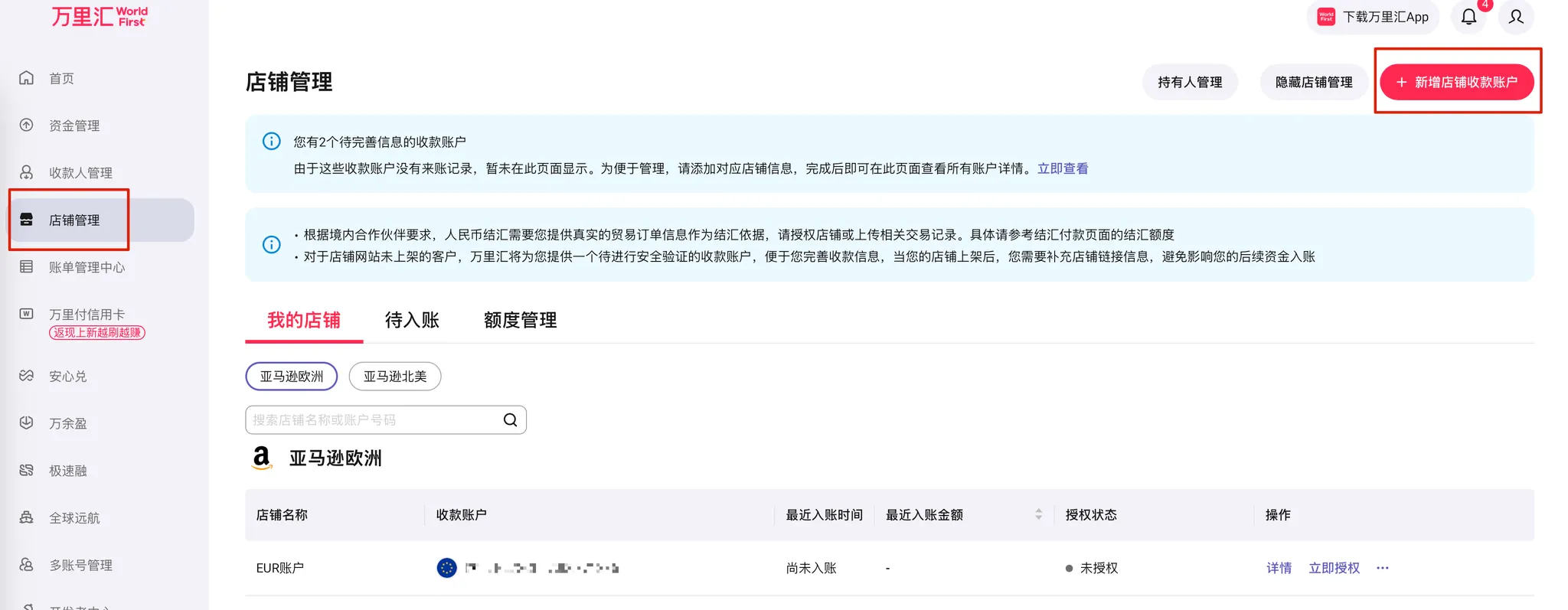This screenshot has width=1568, height=610.
Task: Click the 隐藏店铺管理 button
Action: coord(1313,82)
